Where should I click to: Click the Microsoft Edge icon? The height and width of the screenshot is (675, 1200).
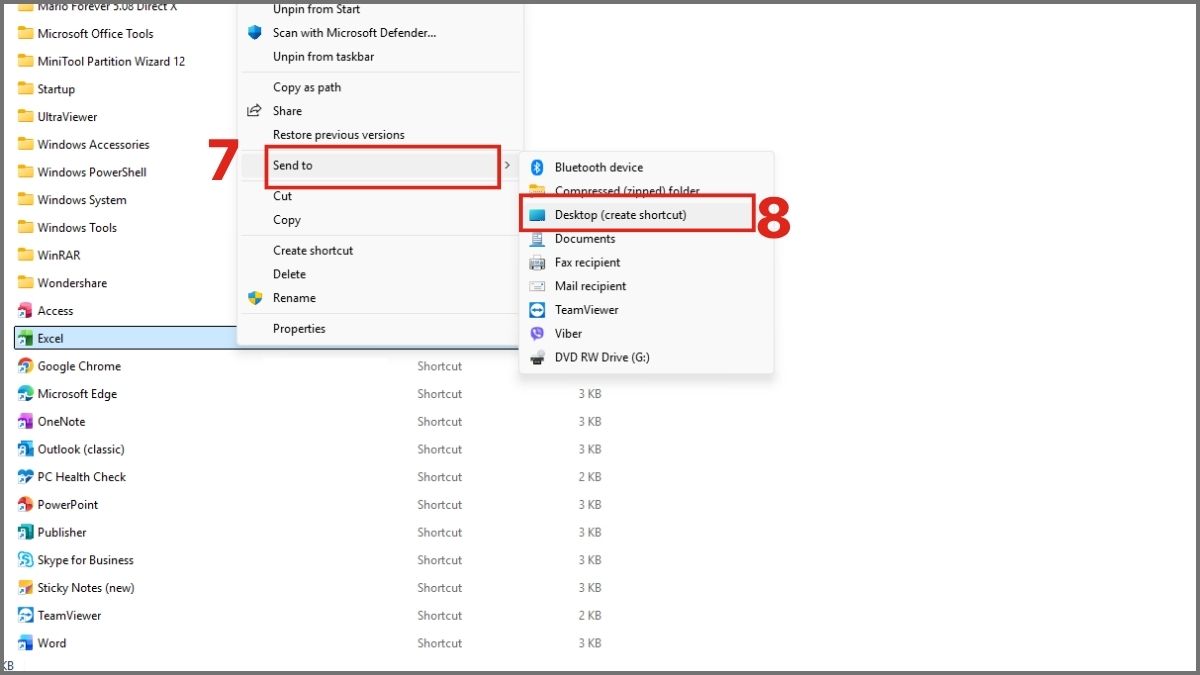pyautogui.click(x=26, y=394)
